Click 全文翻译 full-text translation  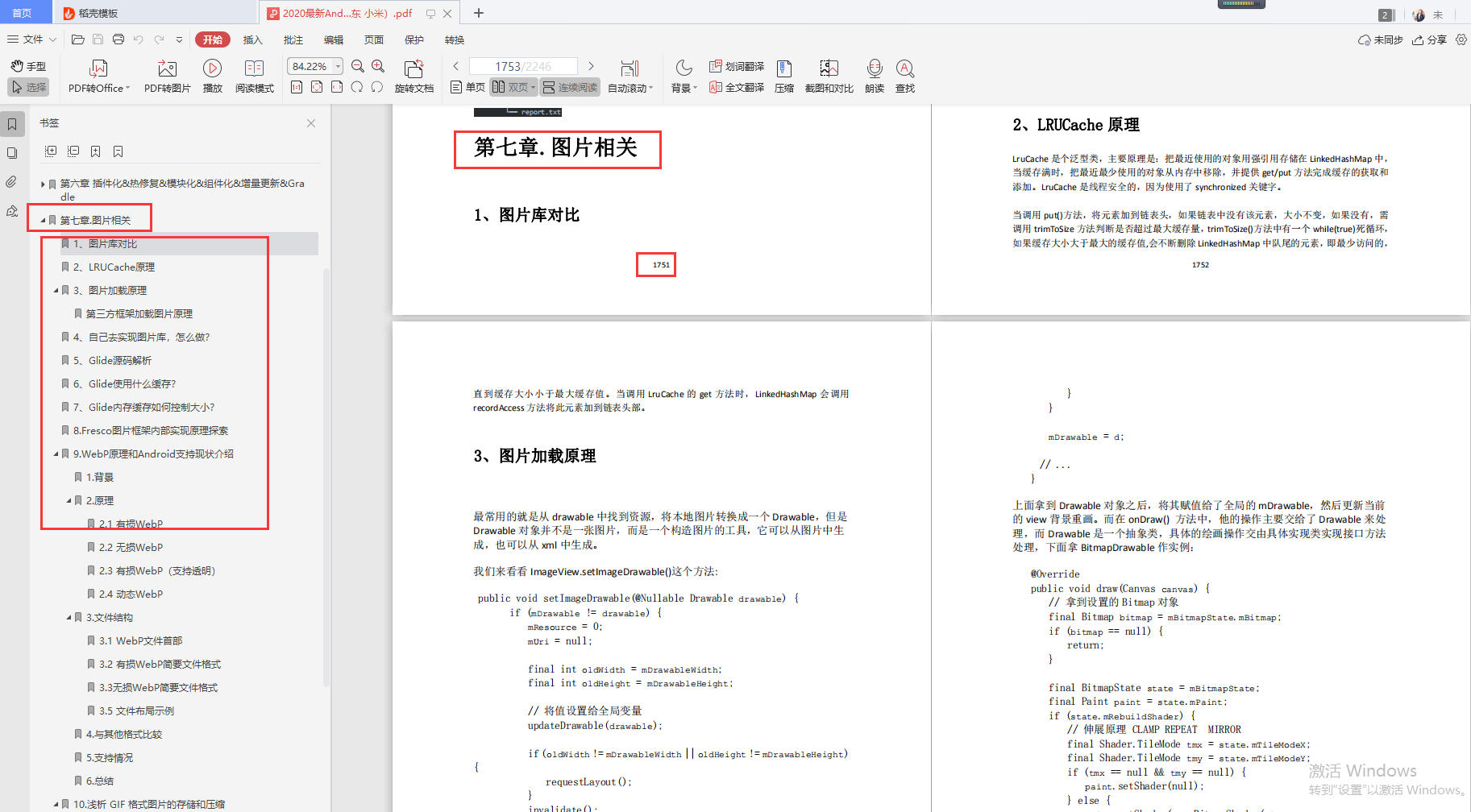(737, 87)
